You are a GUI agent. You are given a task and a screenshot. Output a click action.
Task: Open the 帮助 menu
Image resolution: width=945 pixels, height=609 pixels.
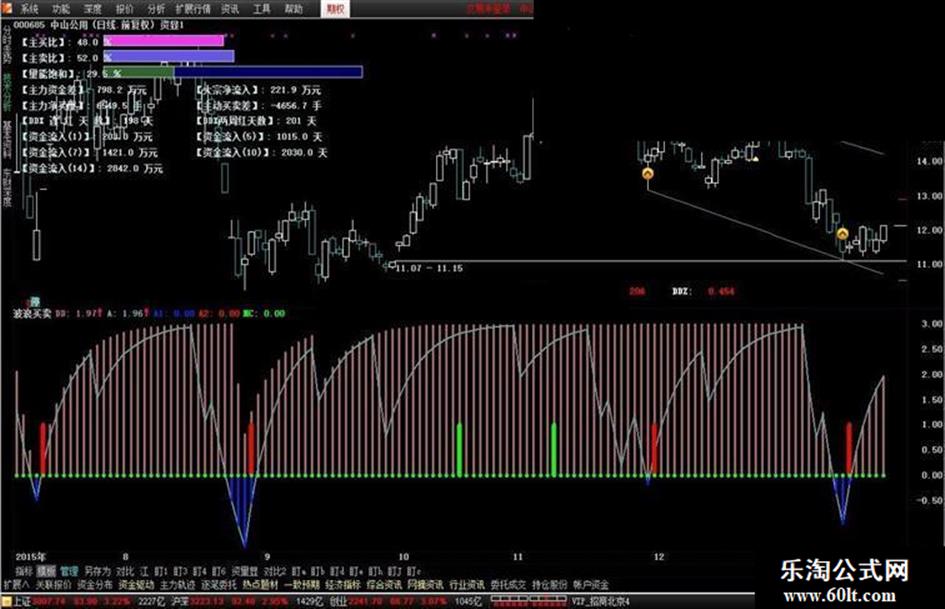coord(294,9)
